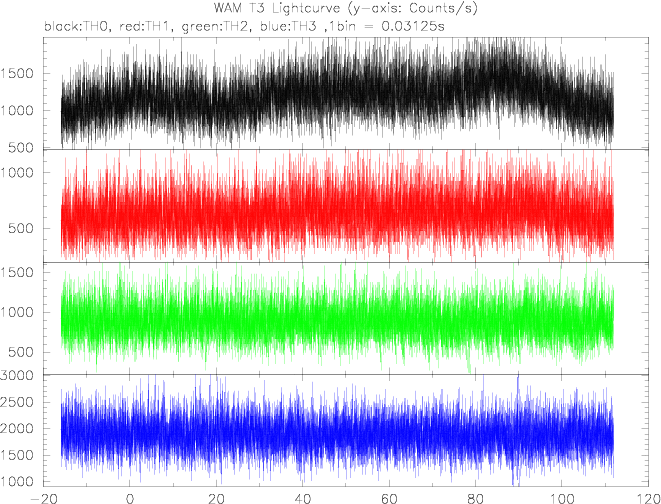Select the red TH1 lightcurve panel
661x504 pixels.
point(346,206)
